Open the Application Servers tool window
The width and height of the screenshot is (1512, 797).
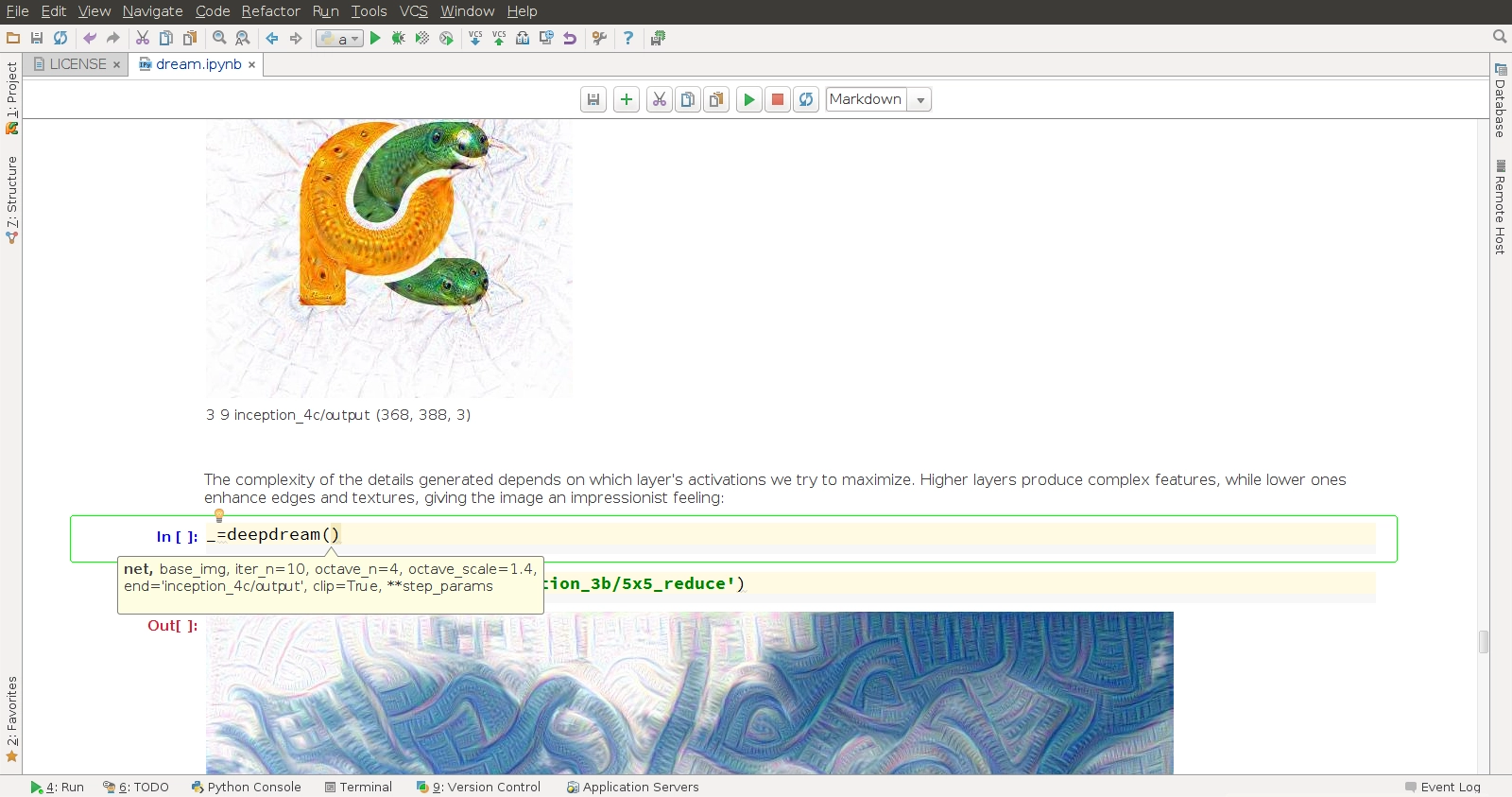click(632, 787)
